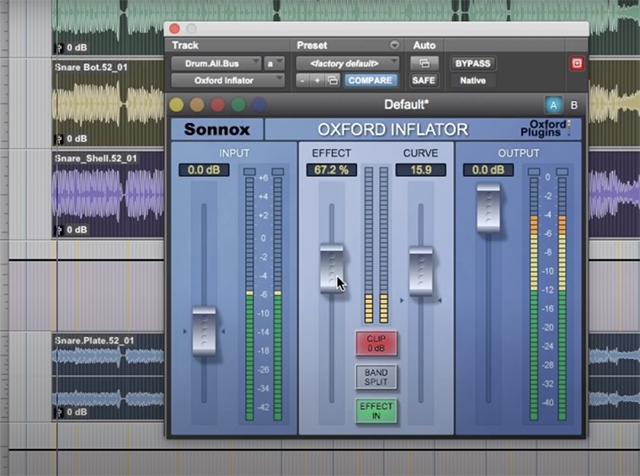
Task: Toggle the EFFECT IN button
Action: coord(376,411)
